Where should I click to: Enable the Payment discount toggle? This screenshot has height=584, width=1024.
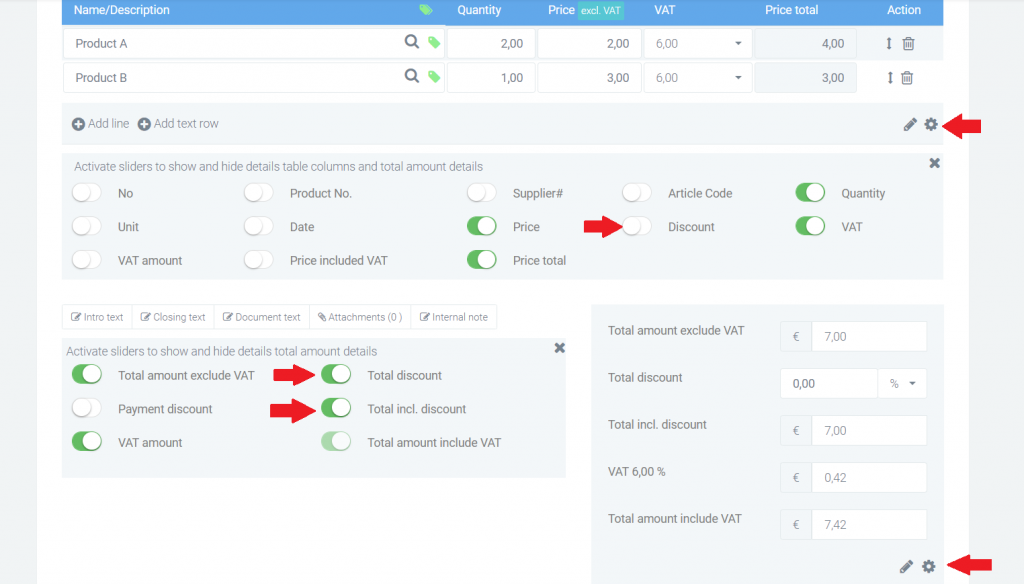click(x=86, y=408)
